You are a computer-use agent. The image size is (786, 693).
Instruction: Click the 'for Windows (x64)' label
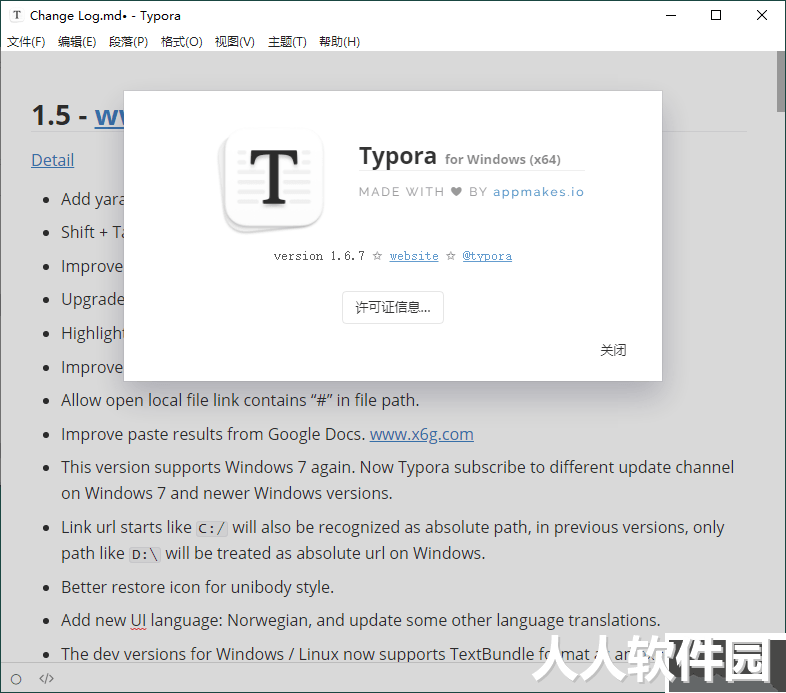click(x=503, y=159)
